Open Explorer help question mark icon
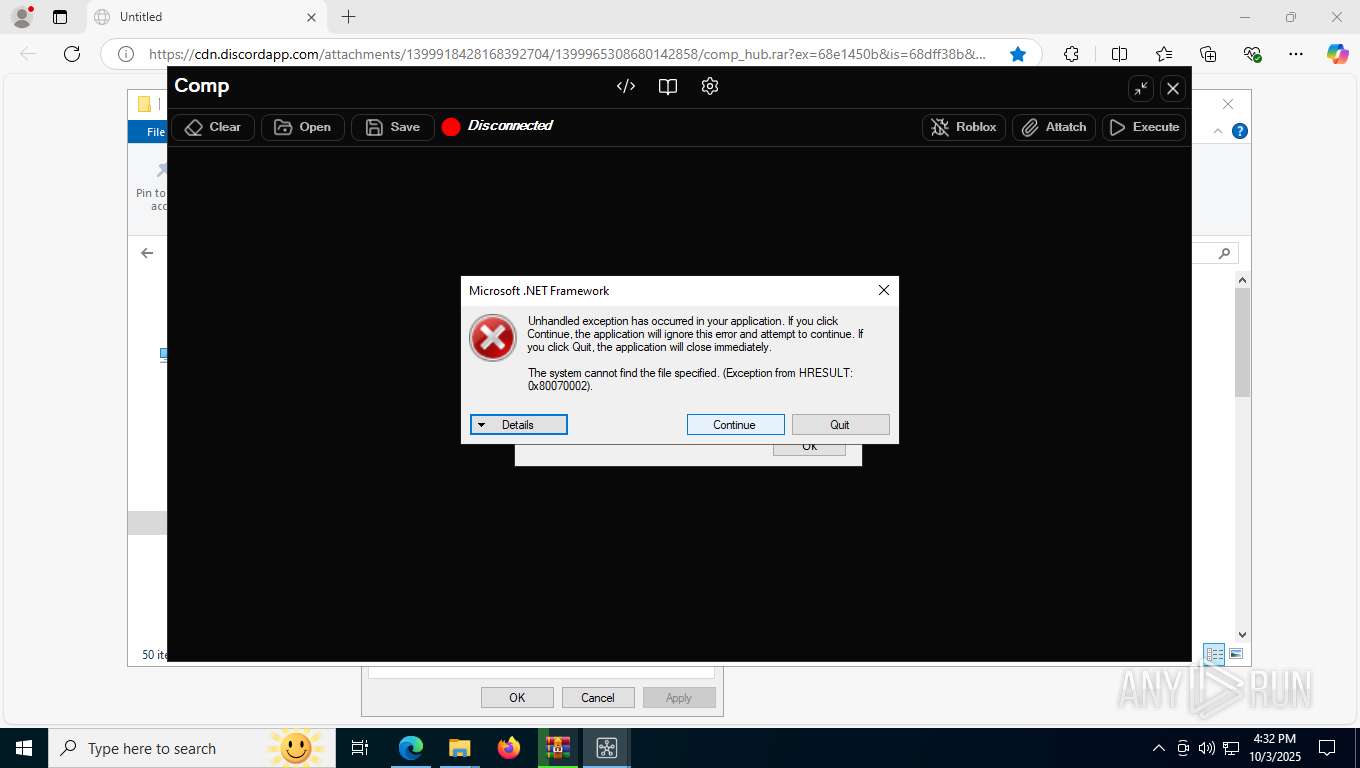Viewport: 1360px width, 768px height. [1240, 131]
